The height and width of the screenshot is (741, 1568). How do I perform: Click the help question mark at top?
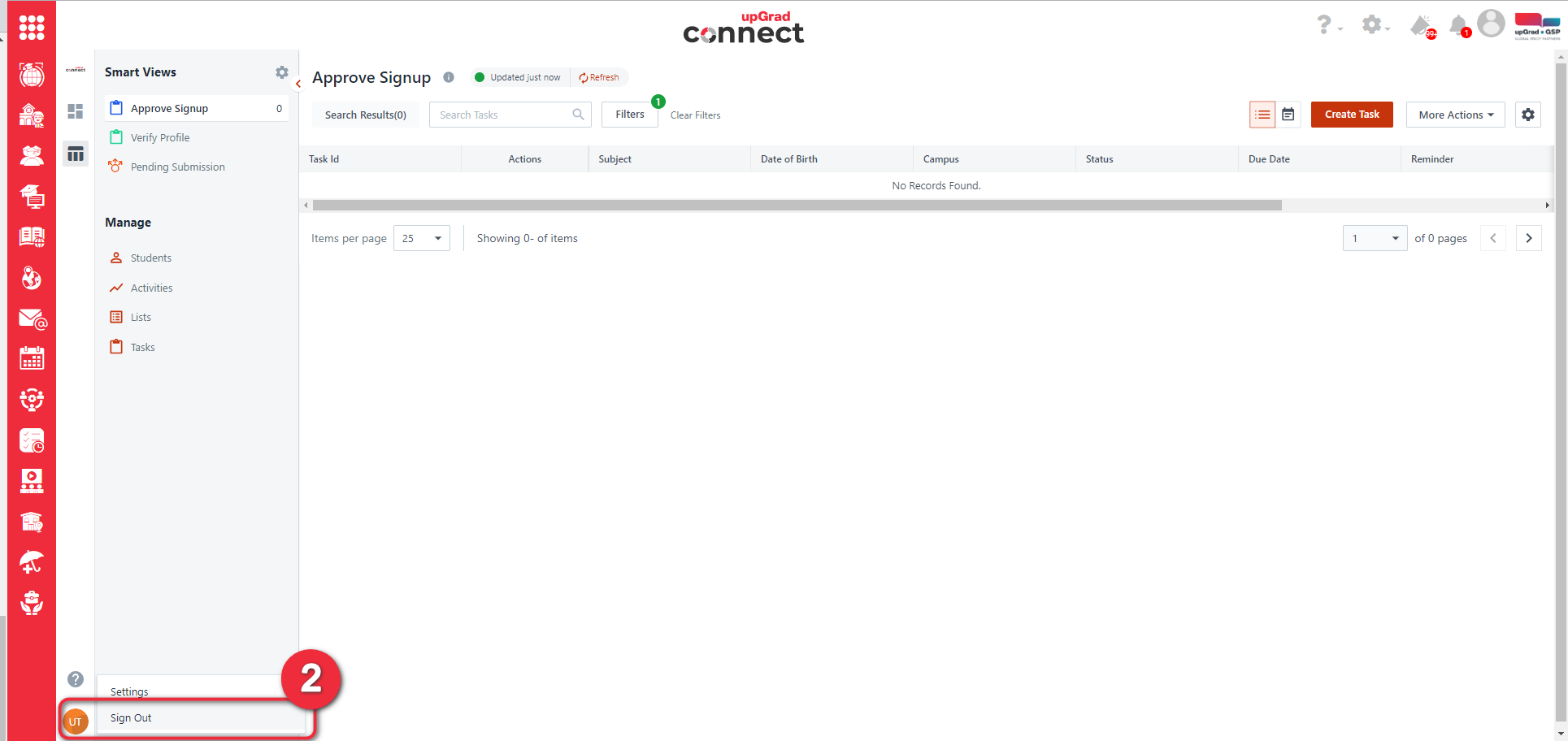coord(1325,25)
